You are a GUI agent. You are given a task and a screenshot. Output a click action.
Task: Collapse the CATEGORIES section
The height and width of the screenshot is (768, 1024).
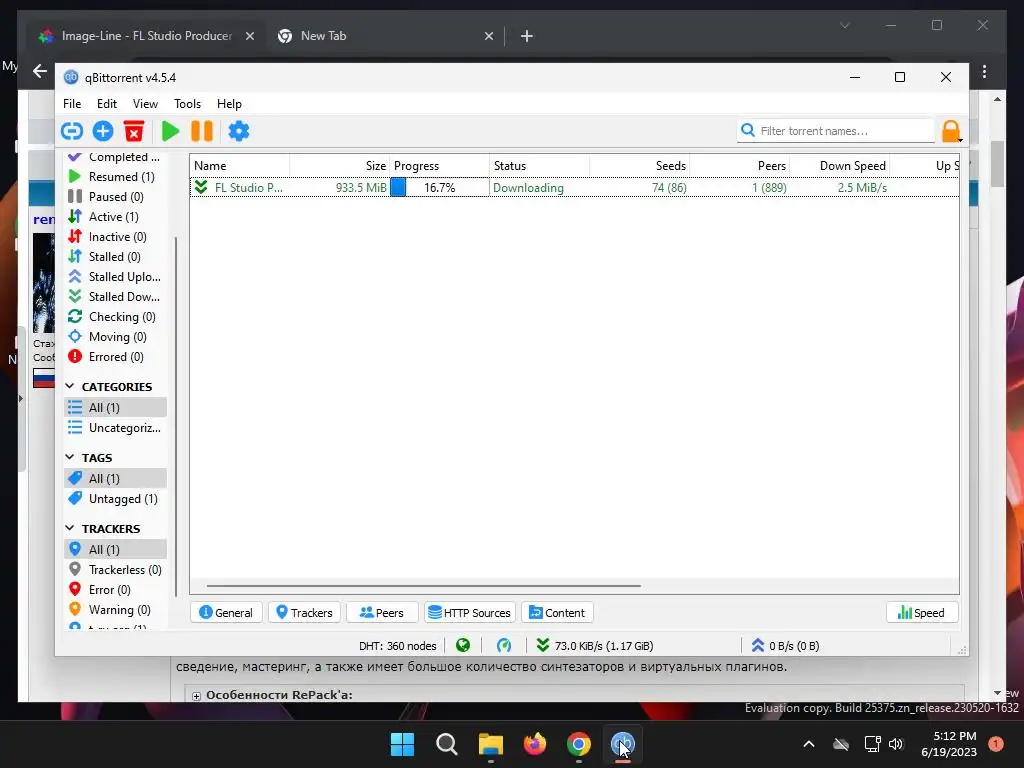pyautogui.click(x=70, y=387)
